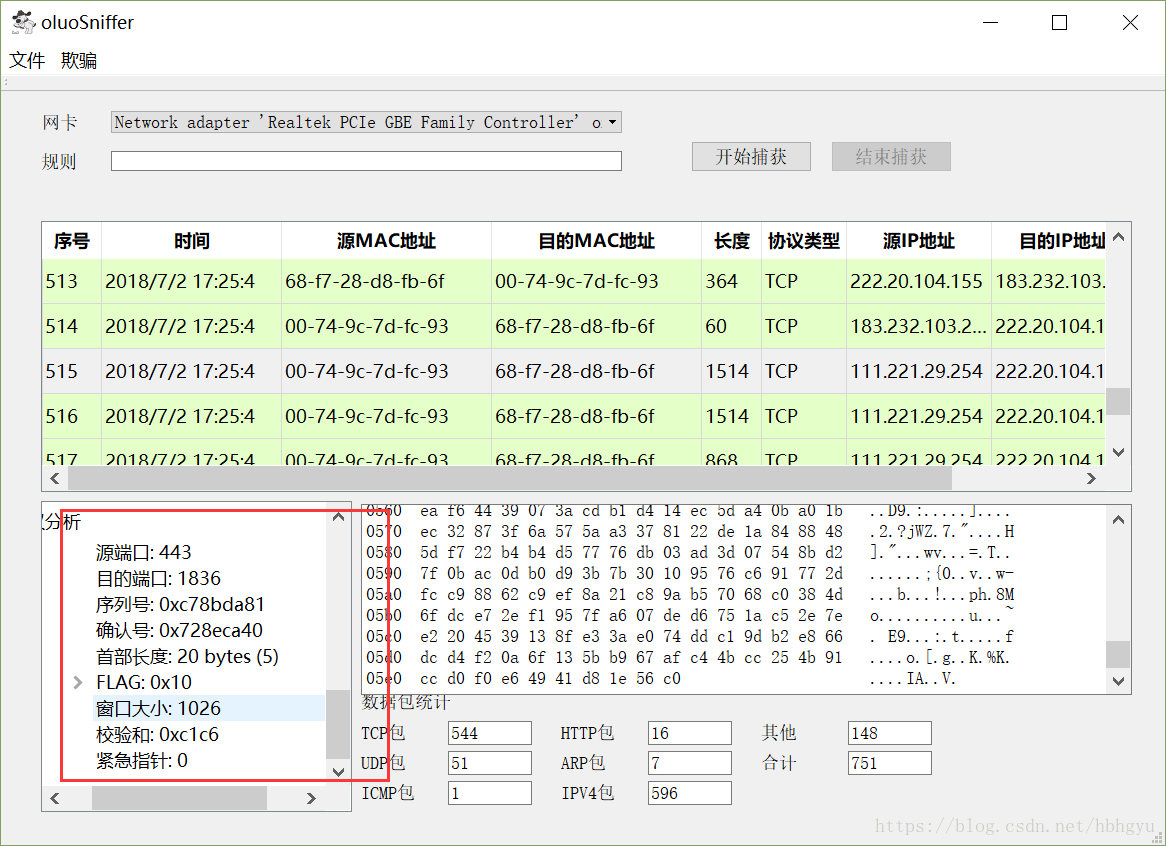Click the analysis tree scroll up arrow
The image size is (1166, 846).
pos(338,517)
